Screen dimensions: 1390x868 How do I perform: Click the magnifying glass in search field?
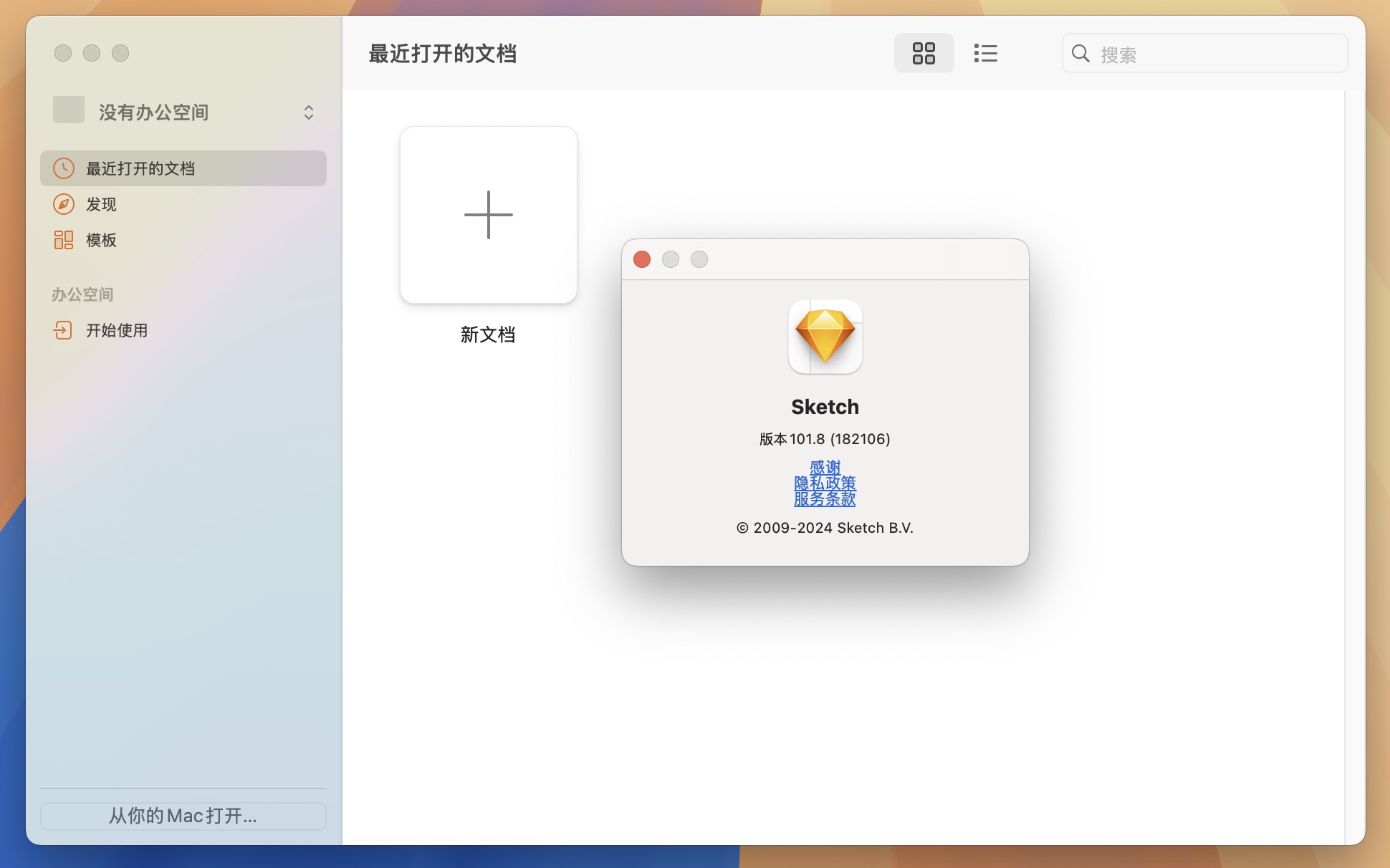tap(1082, 53)
